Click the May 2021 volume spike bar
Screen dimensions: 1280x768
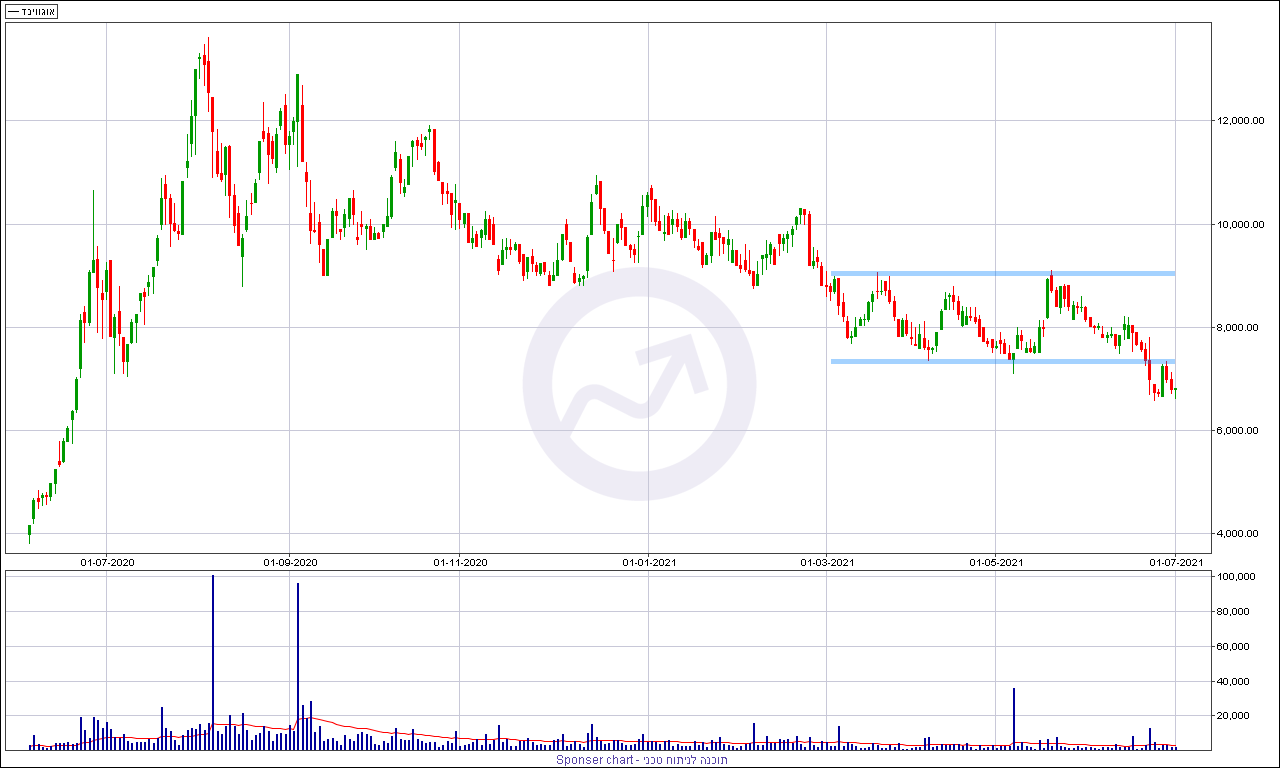click(1014, 719)
